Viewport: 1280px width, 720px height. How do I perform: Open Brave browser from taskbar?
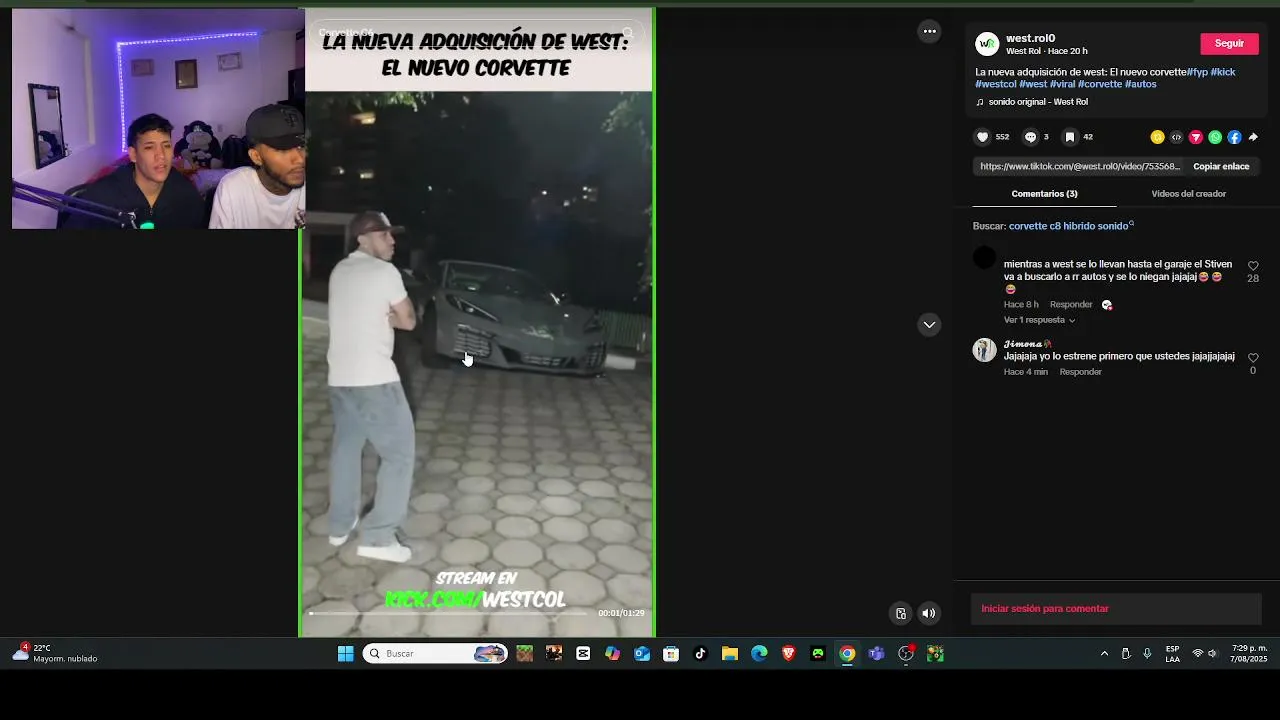point(788,654)
